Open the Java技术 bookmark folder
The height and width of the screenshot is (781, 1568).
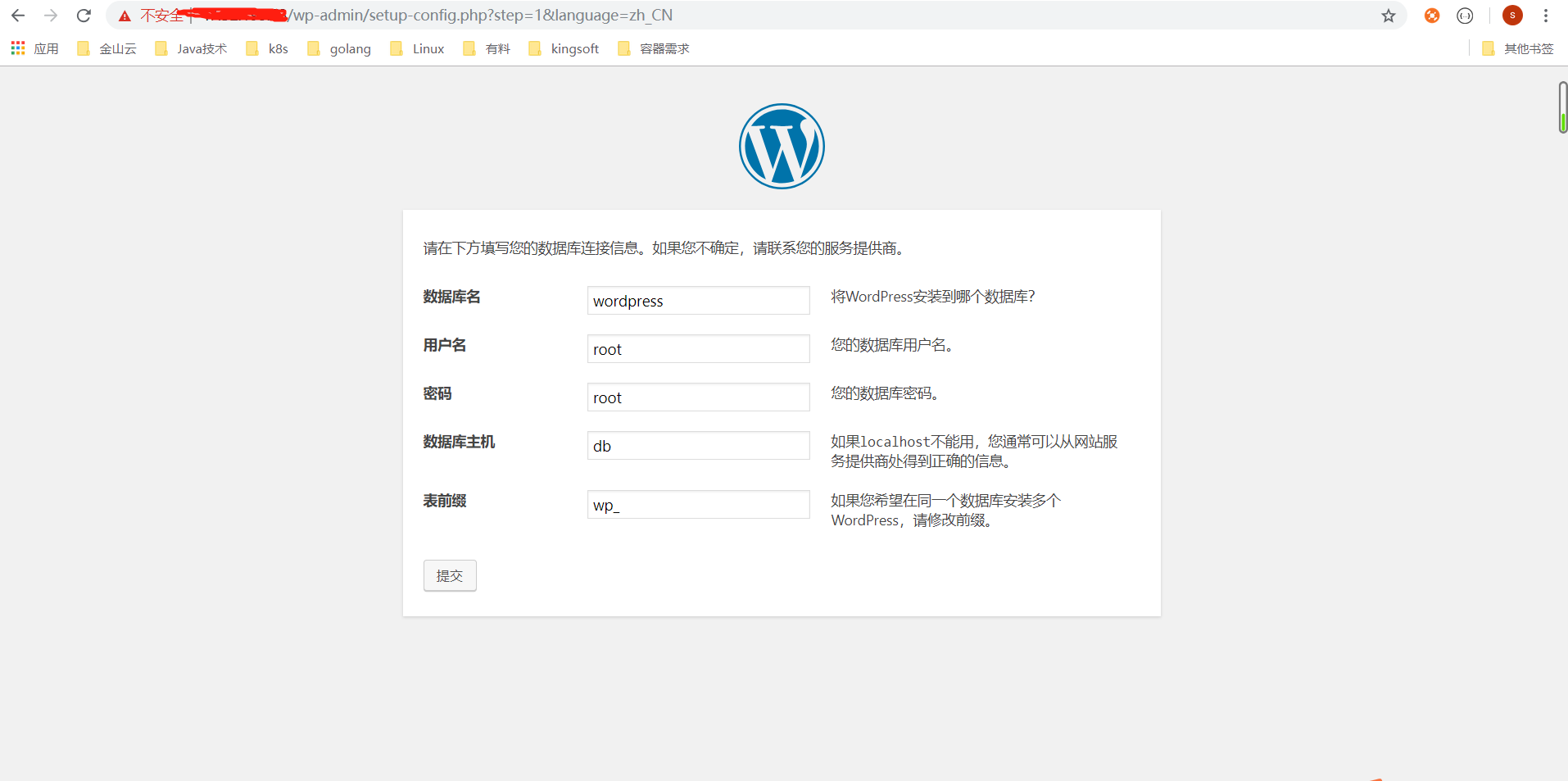pos(191,48)
